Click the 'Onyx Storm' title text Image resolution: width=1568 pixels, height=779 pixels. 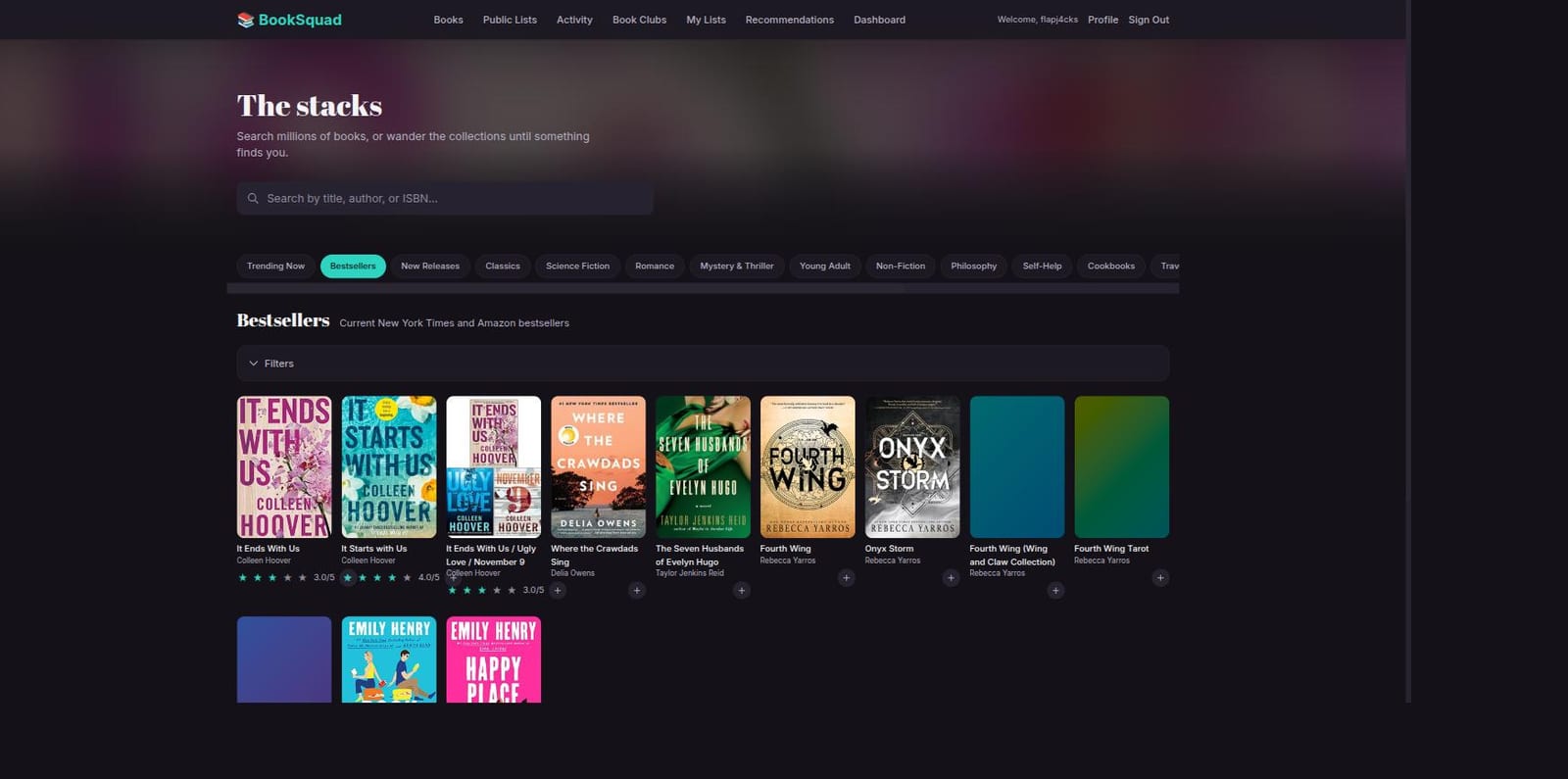click(889, 549)
